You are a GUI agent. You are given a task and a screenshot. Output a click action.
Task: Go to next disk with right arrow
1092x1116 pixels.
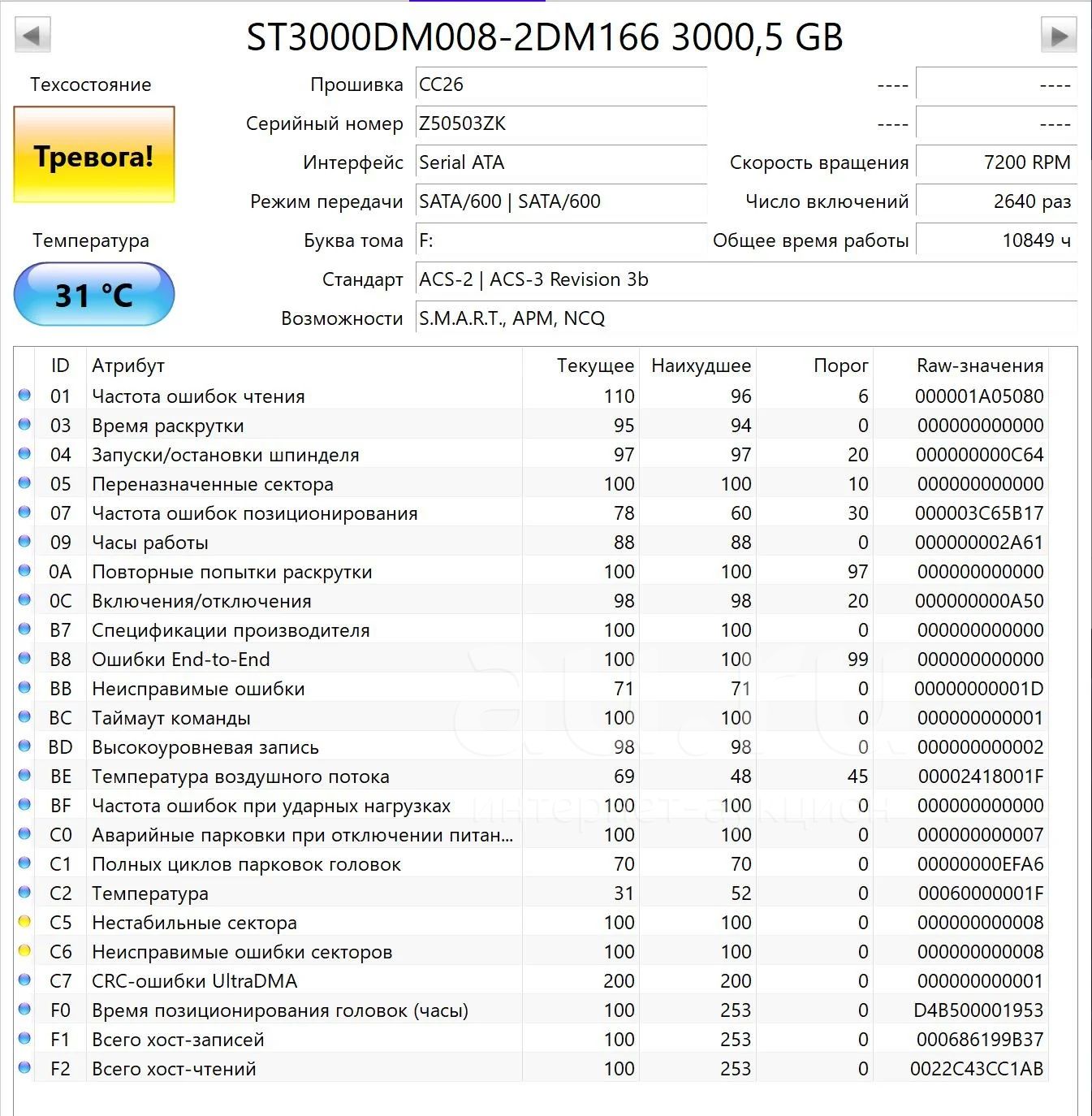1059,36
